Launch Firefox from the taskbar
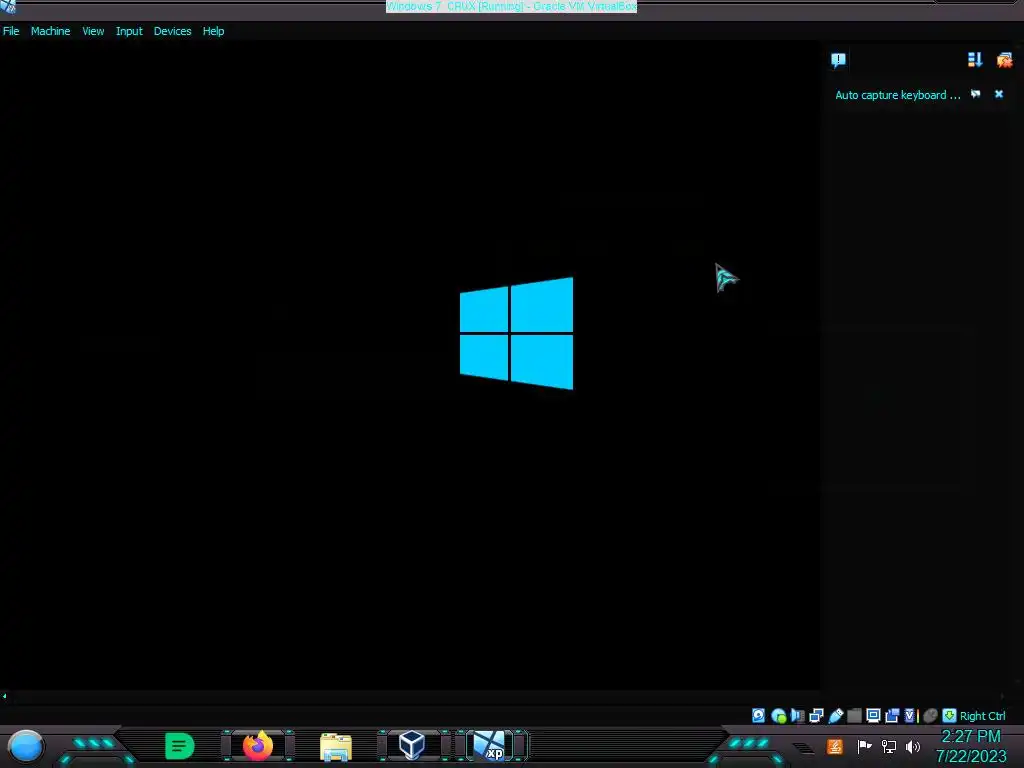This screenshot has height=768, width=1024. tap(258, 746)
